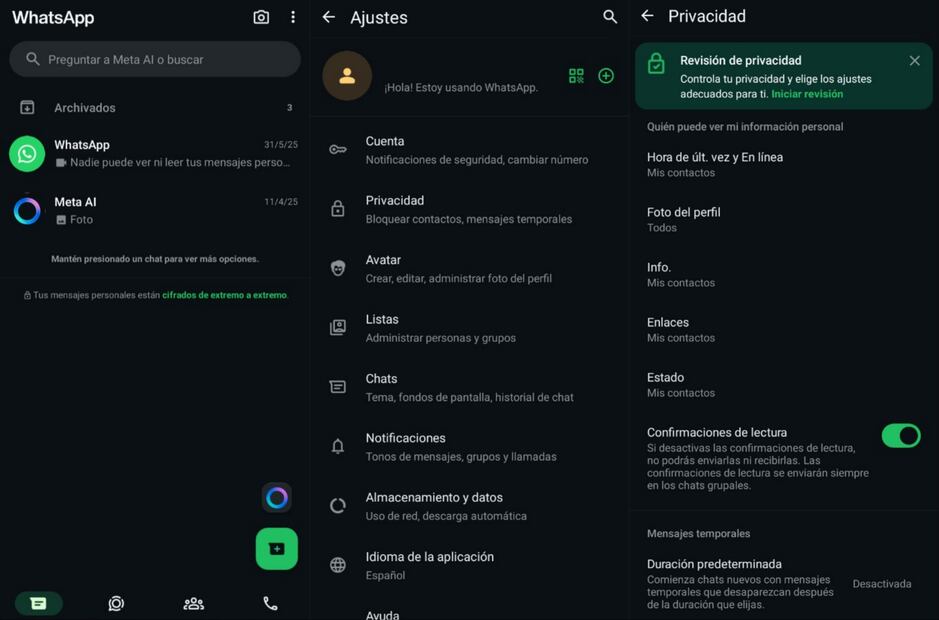
Task: Open the cifrados de extremo a extremo link
Action: 224,295
